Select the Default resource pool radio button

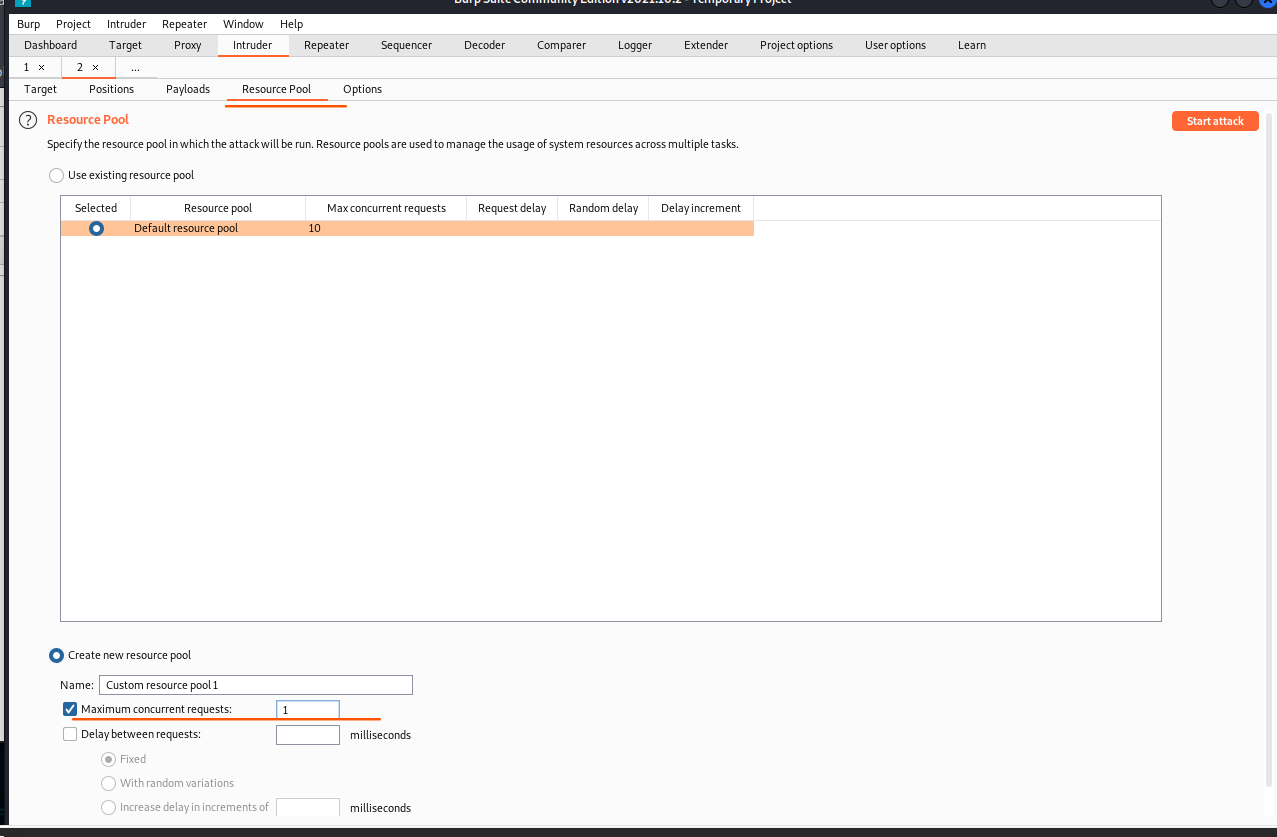coord(96,228)
